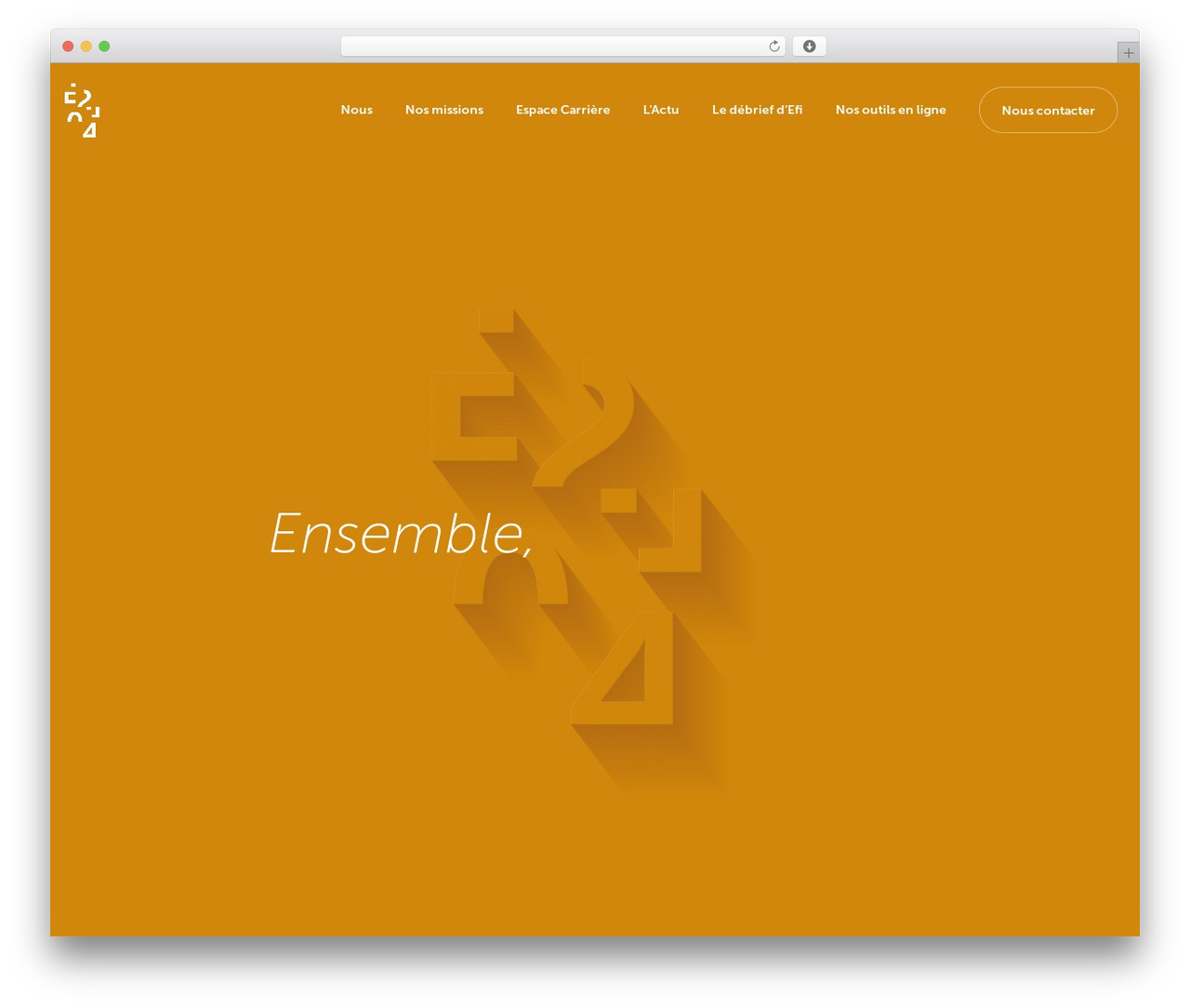Open the Nous menu item
Image resolution: width=1190 pixels, height=1008 pixels.
point(356,110)
